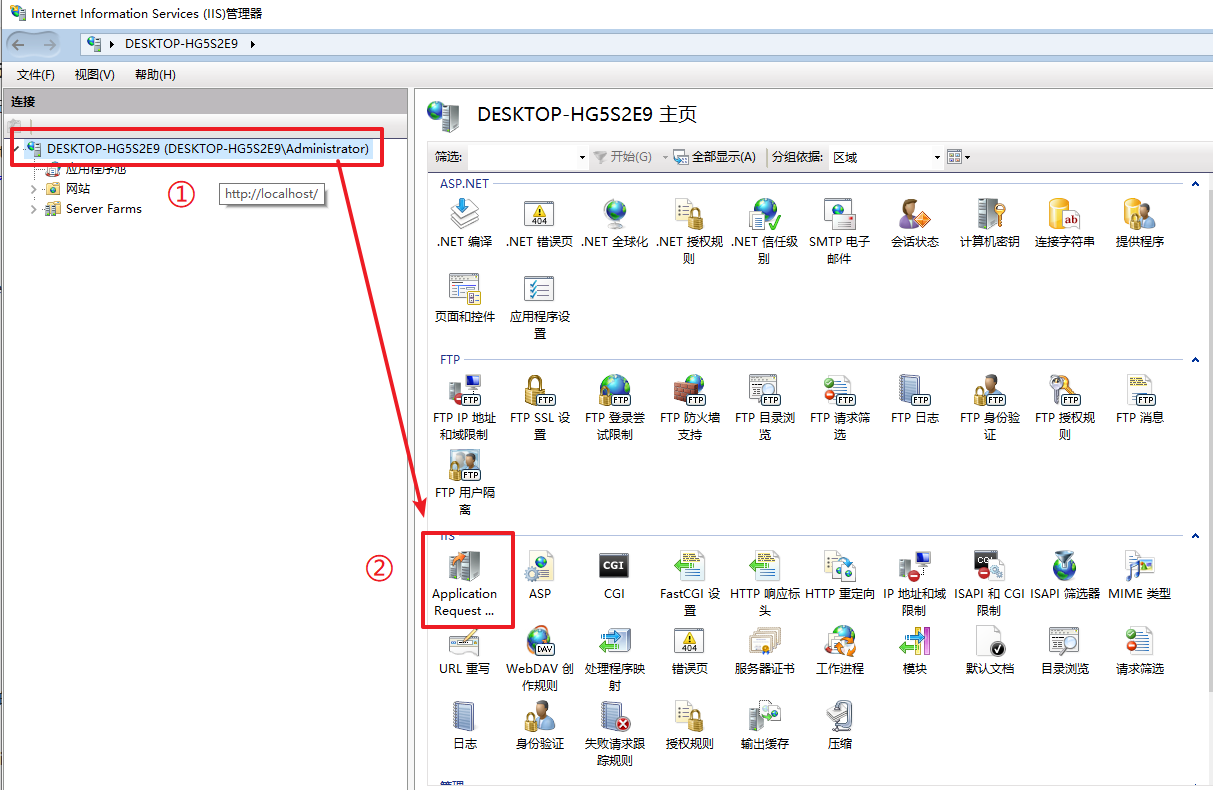Collapse the ASP.NET group
The height and width of the screenshot is (790, 1213).
tap(1194, 183)
